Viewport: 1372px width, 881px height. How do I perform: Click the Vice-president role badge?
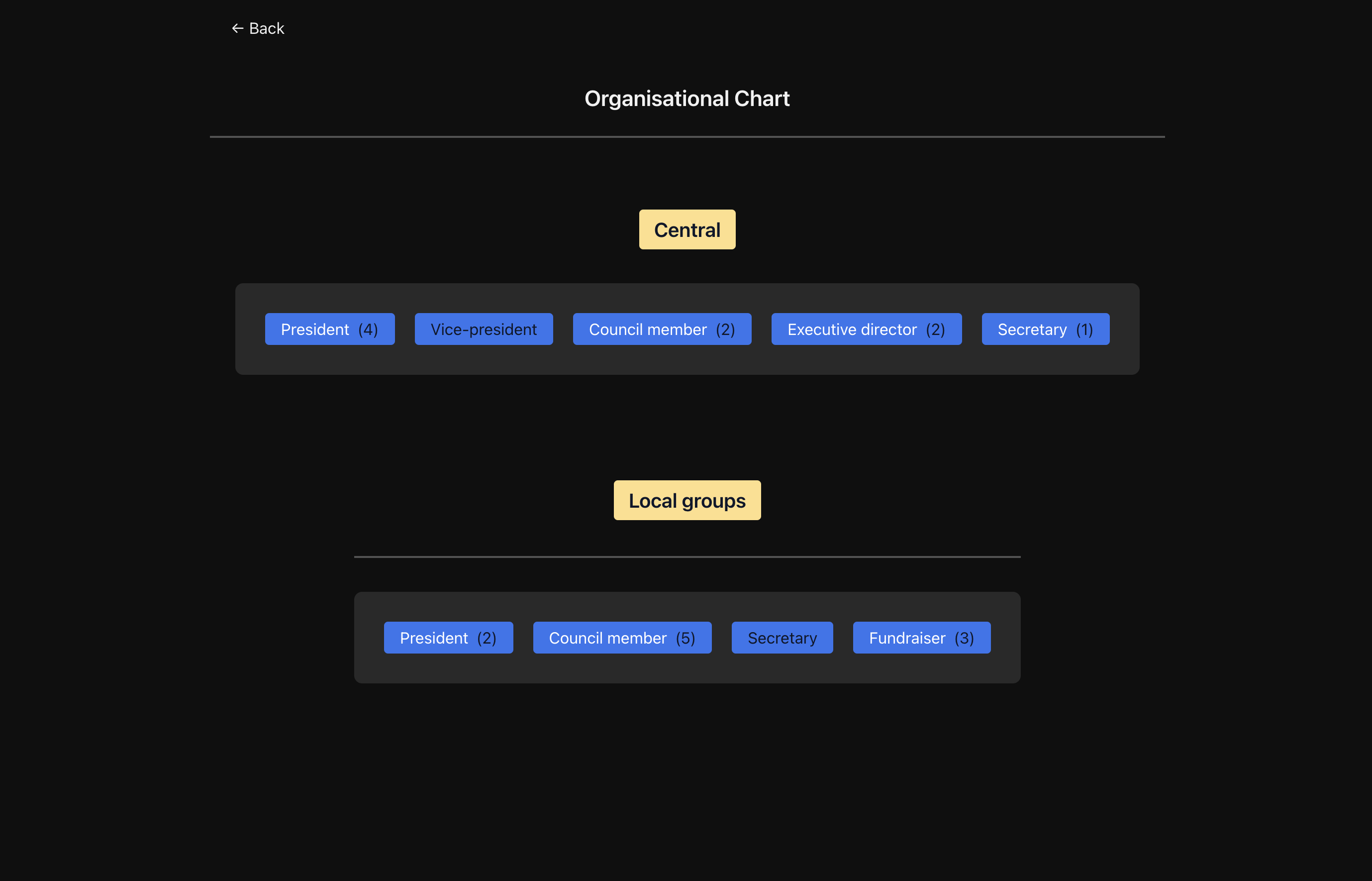[483, 329]
